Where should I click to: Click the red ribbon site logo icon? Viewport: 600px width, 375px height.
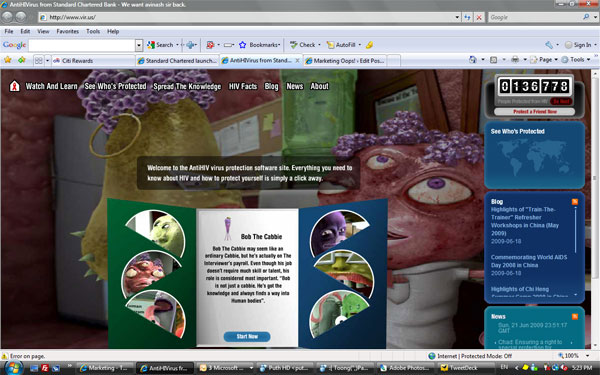15,86
